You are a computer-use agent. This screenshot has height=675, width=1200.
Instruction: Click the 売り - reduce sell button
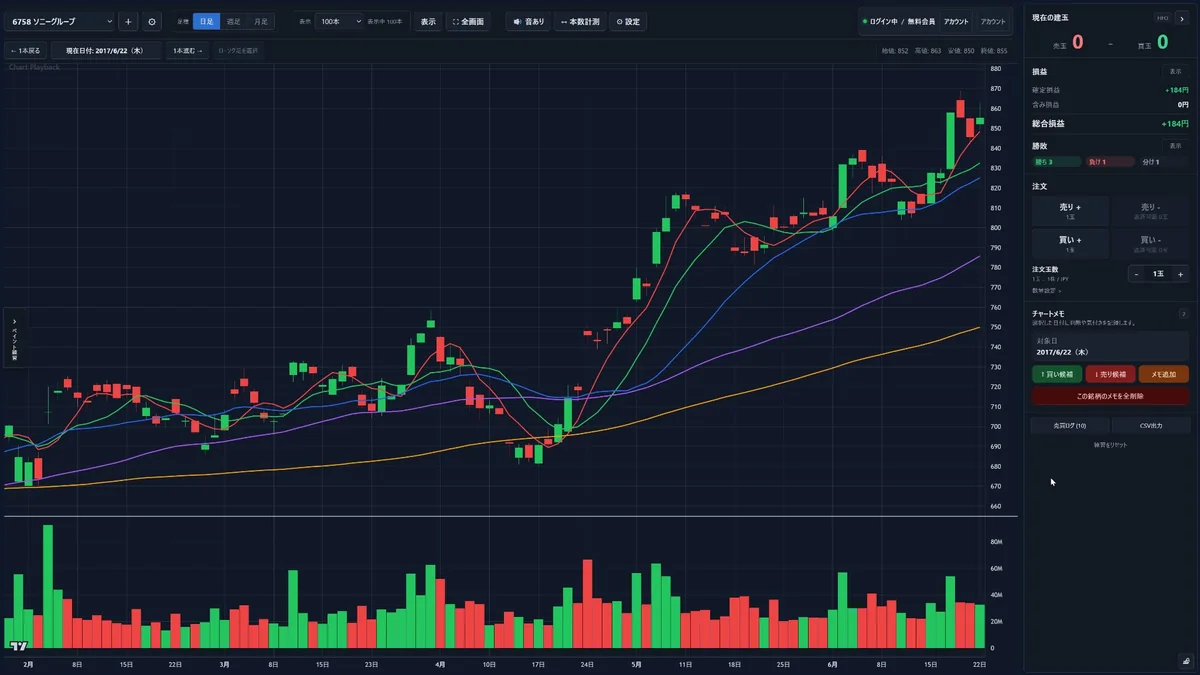pos(1151,211)
